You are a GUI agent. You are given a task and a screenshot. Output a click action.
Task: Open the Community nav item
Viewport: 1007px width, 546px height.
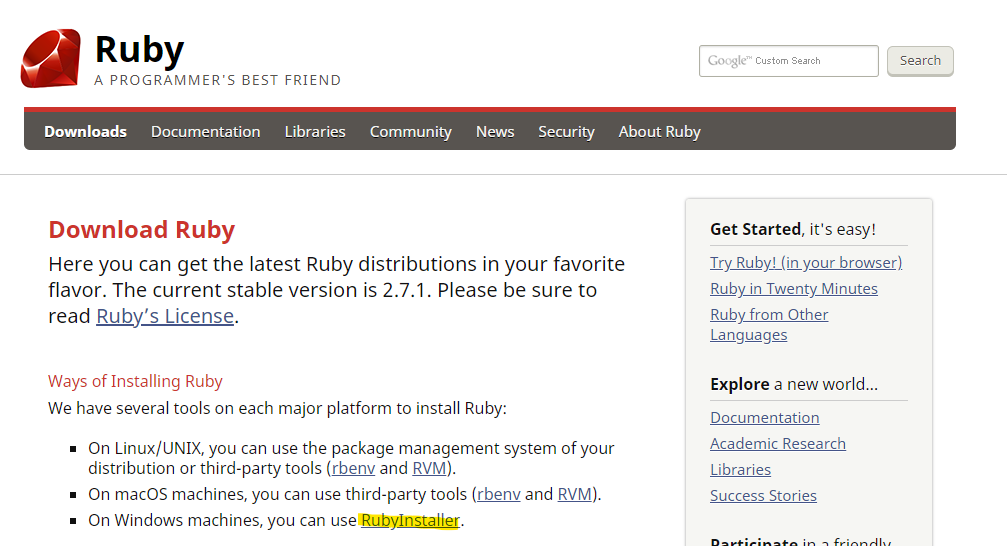tap(410, 132)
